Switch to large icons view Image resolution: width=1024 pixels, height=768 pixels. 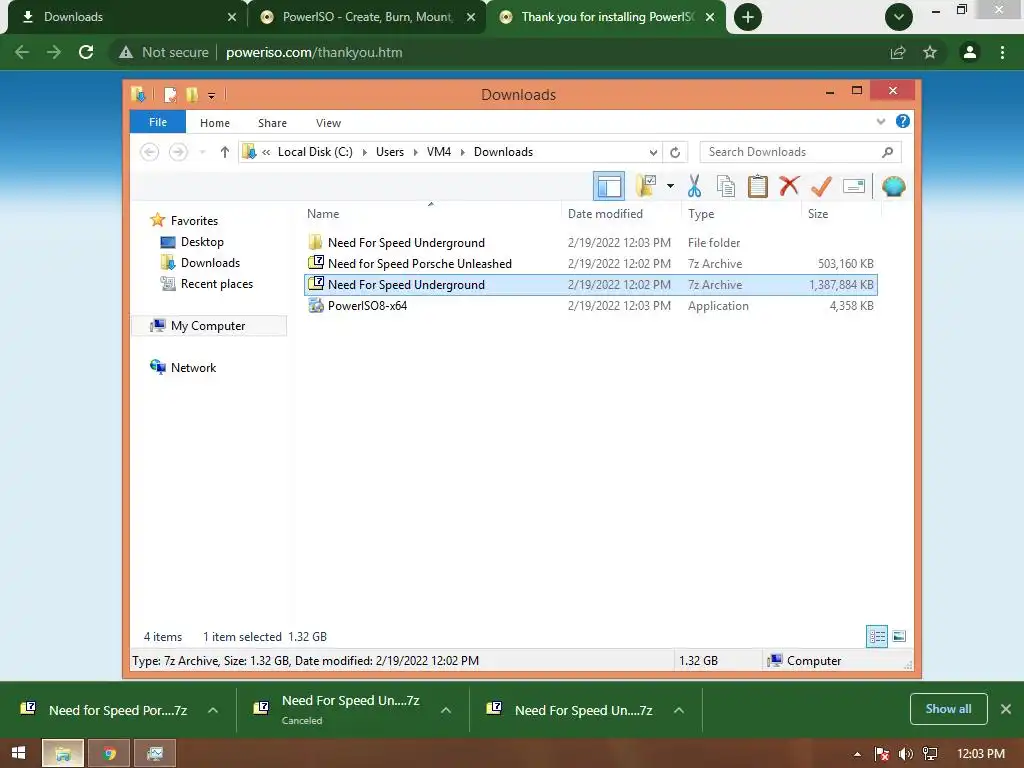tap(899, 636)
